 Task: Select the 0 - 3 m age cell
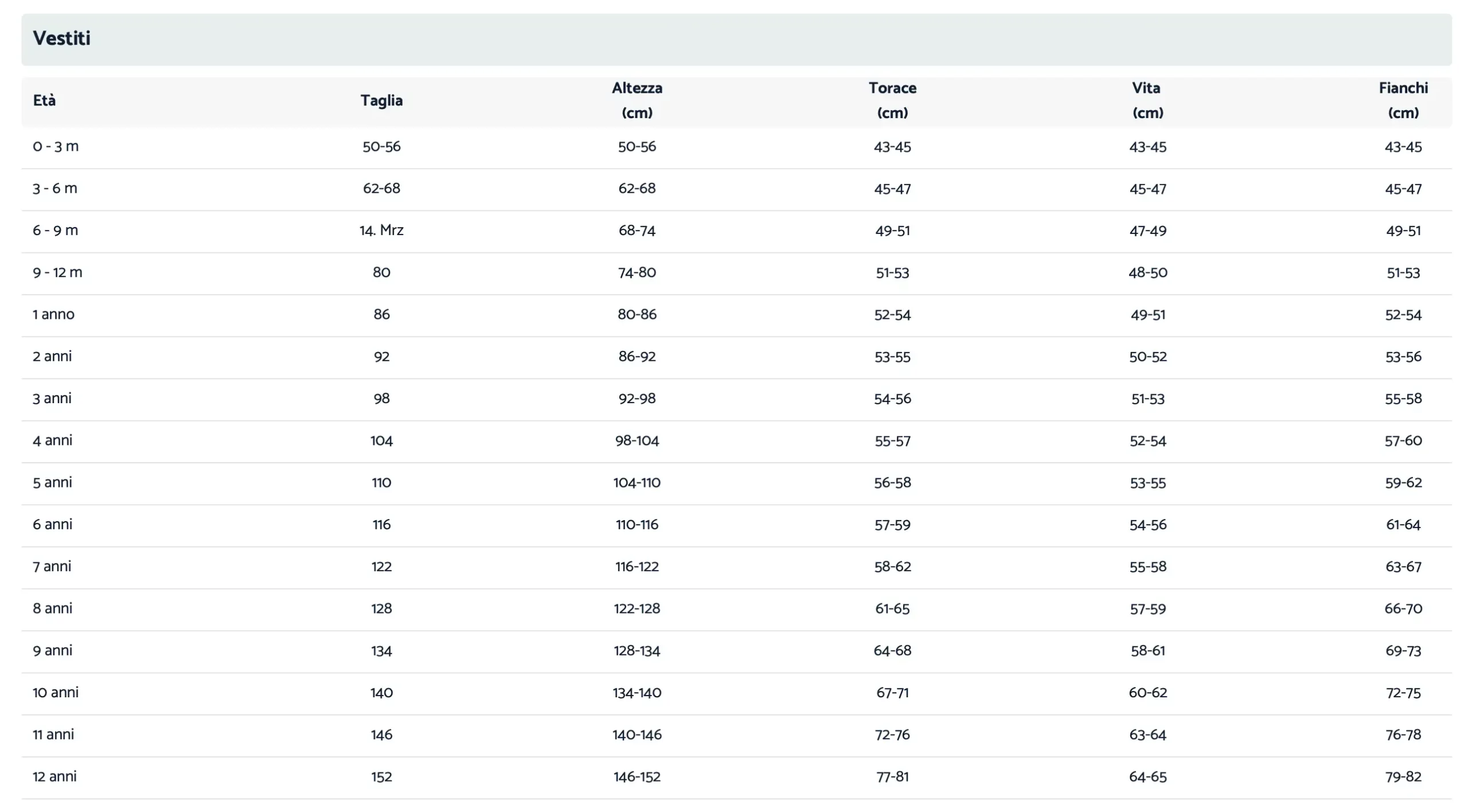[56, 147]
